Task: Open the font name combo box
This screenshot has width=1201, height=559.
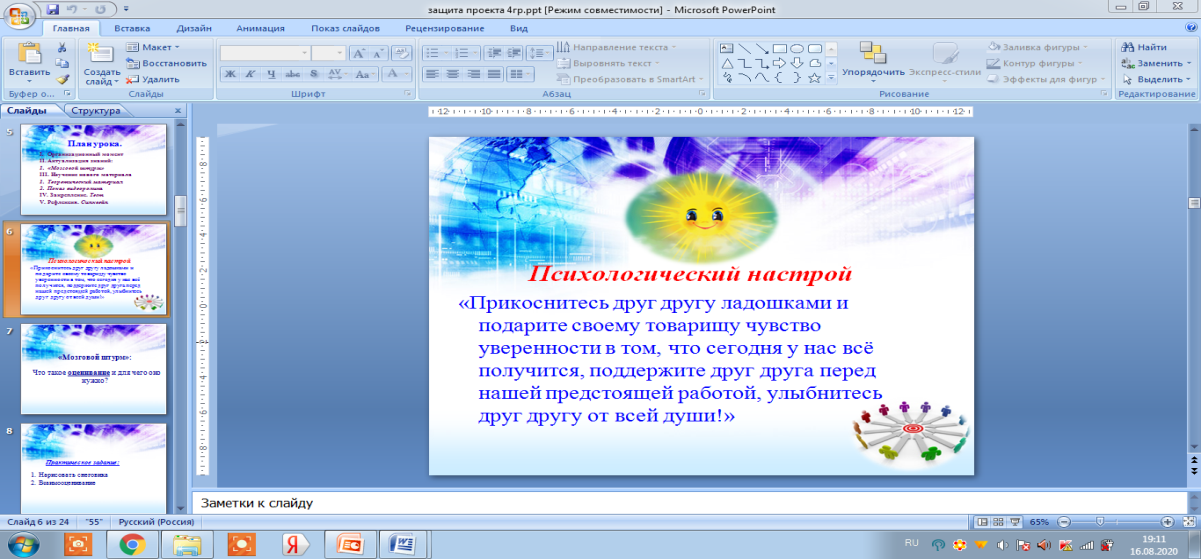Action: tap(265, 53)
